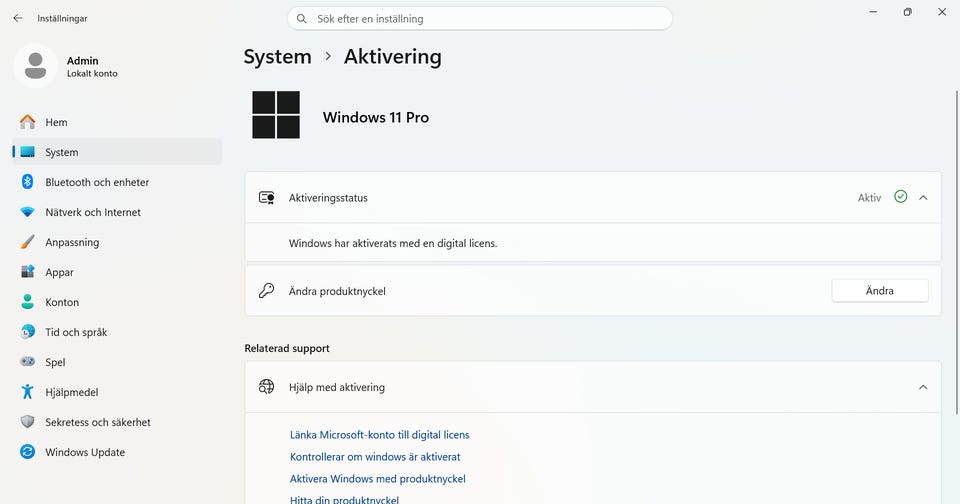Click the Tid och språk globe-clock icon
The height and width of the screenshot is (504, 960).
click(28, 332)
